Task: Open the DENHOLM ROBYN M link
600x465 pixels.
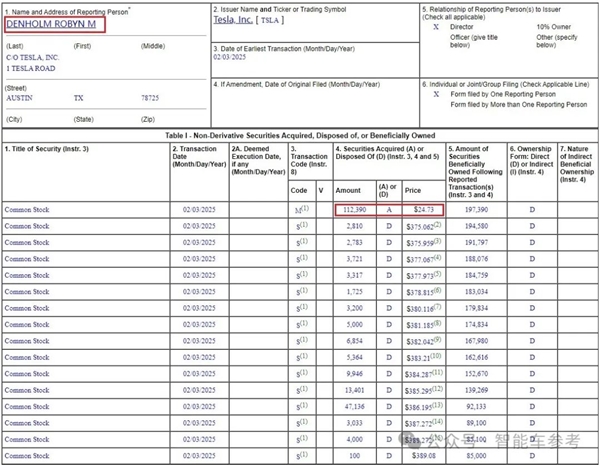Action: (x=51, y=24)
